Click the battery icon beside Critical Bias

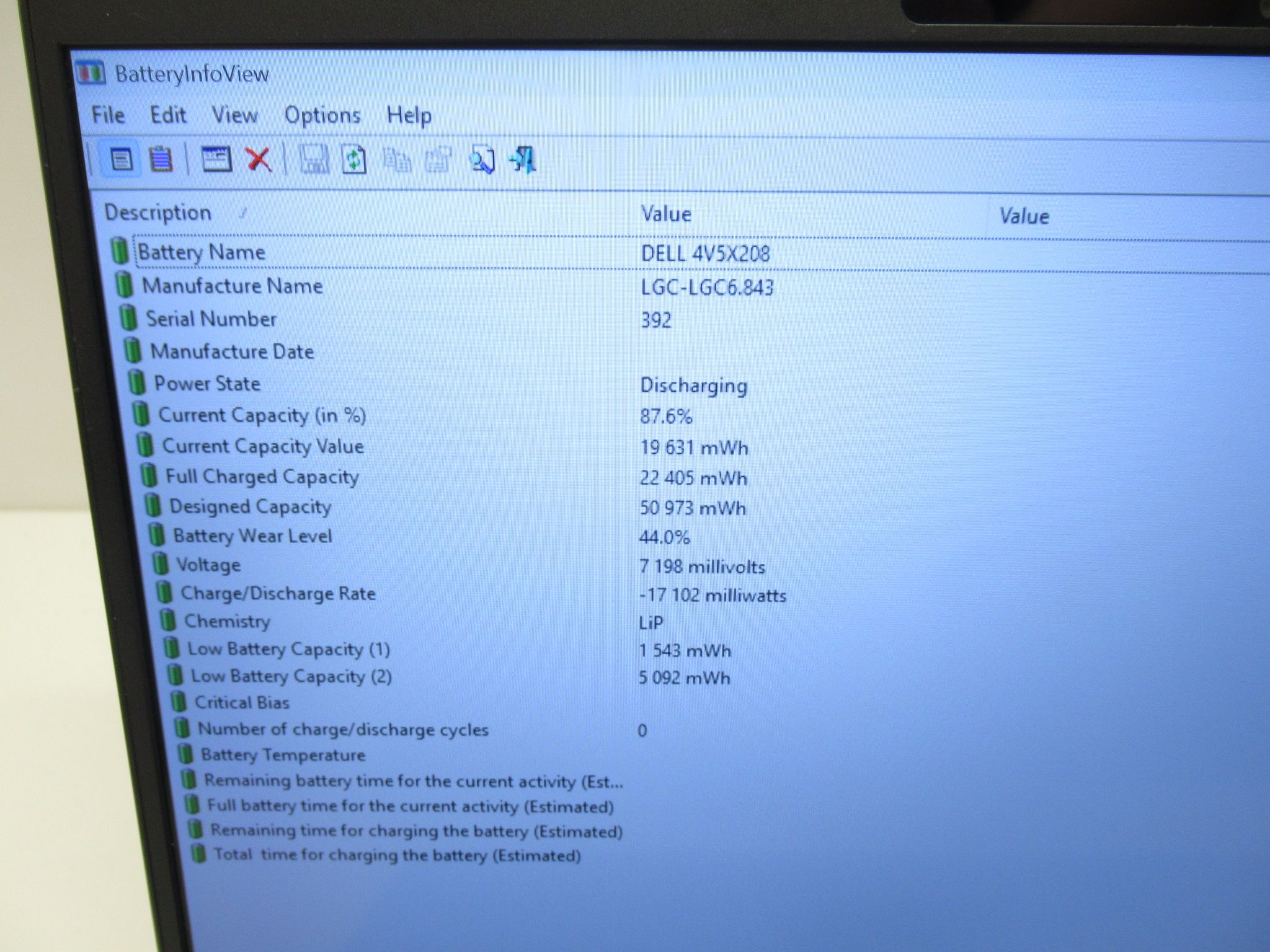pyautogui.click(x=178, y=702)
